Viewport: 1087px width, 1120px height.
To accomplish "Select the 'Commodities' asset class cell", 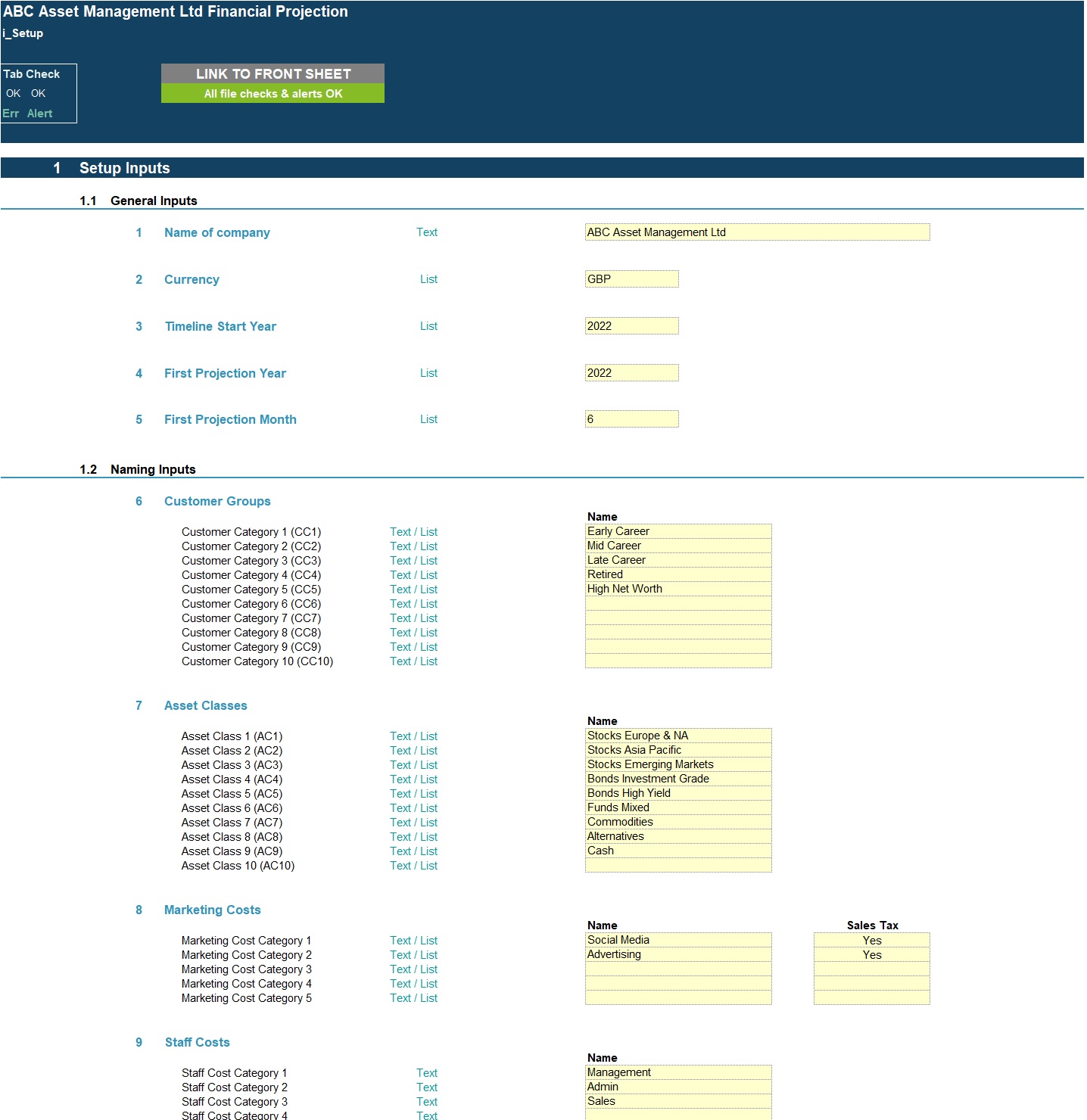I will (678, 822).
